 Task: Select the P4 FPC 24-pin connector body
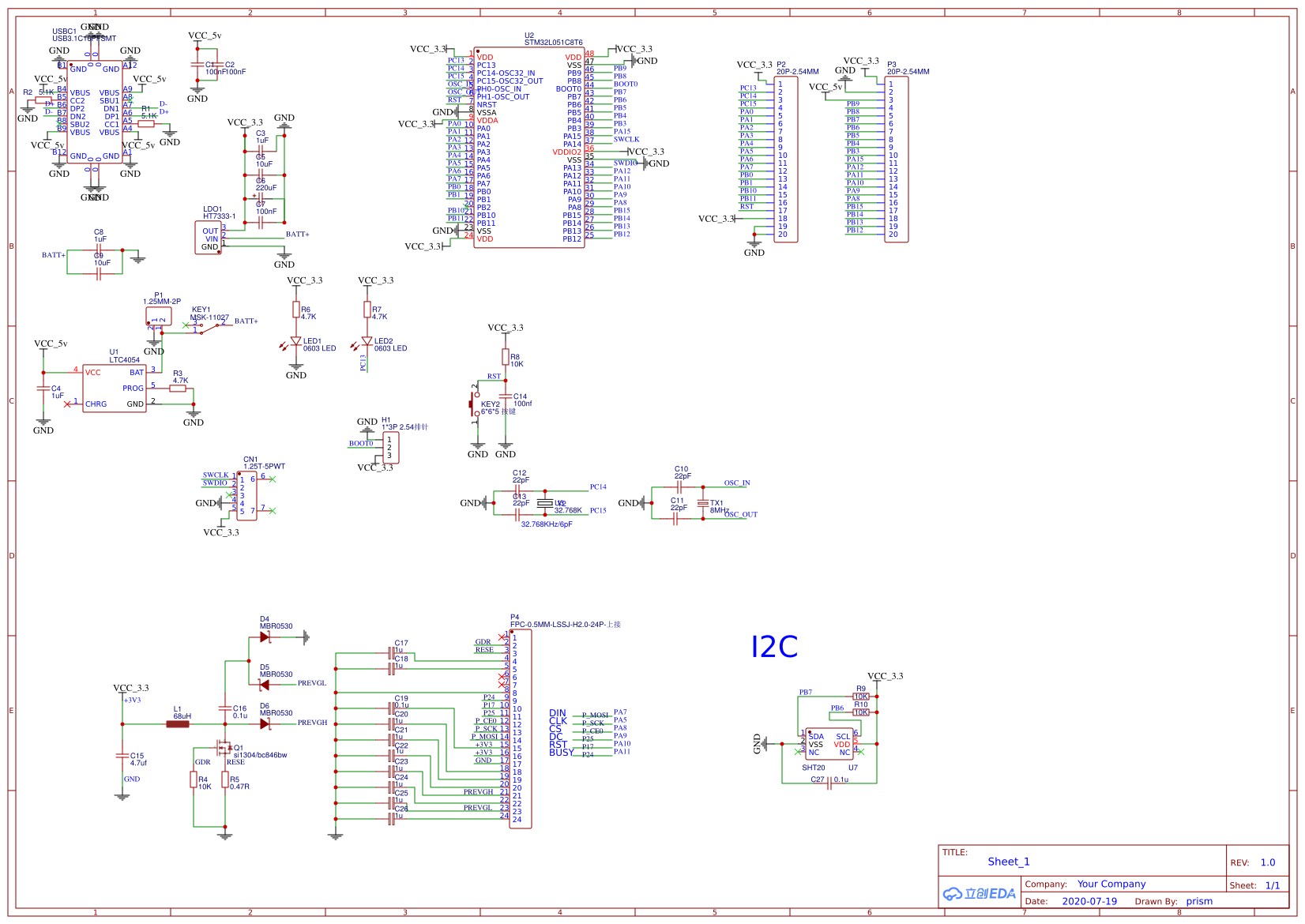click(x=521, y=729)
